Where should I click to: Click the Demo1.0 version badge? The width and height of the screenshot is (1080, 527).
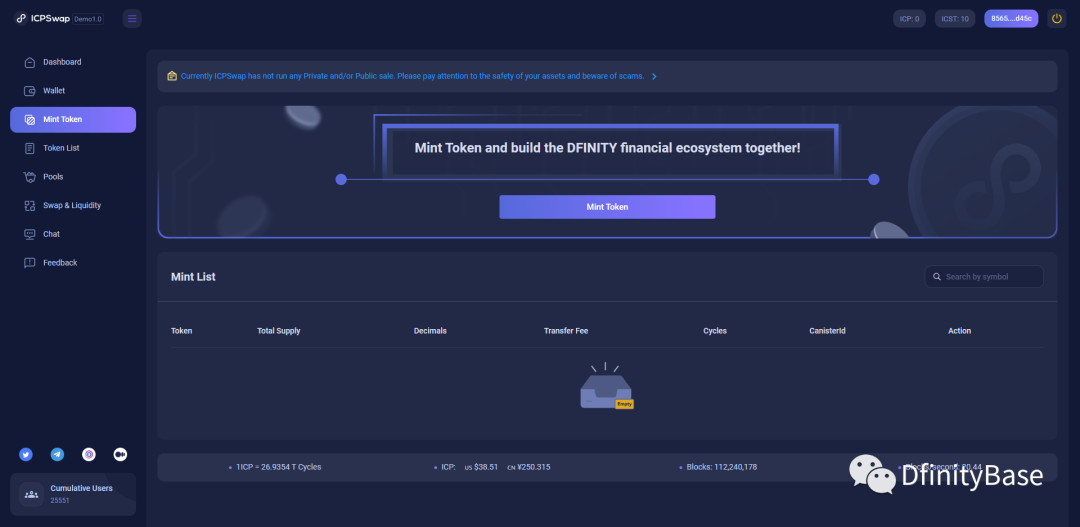point(88,19)
